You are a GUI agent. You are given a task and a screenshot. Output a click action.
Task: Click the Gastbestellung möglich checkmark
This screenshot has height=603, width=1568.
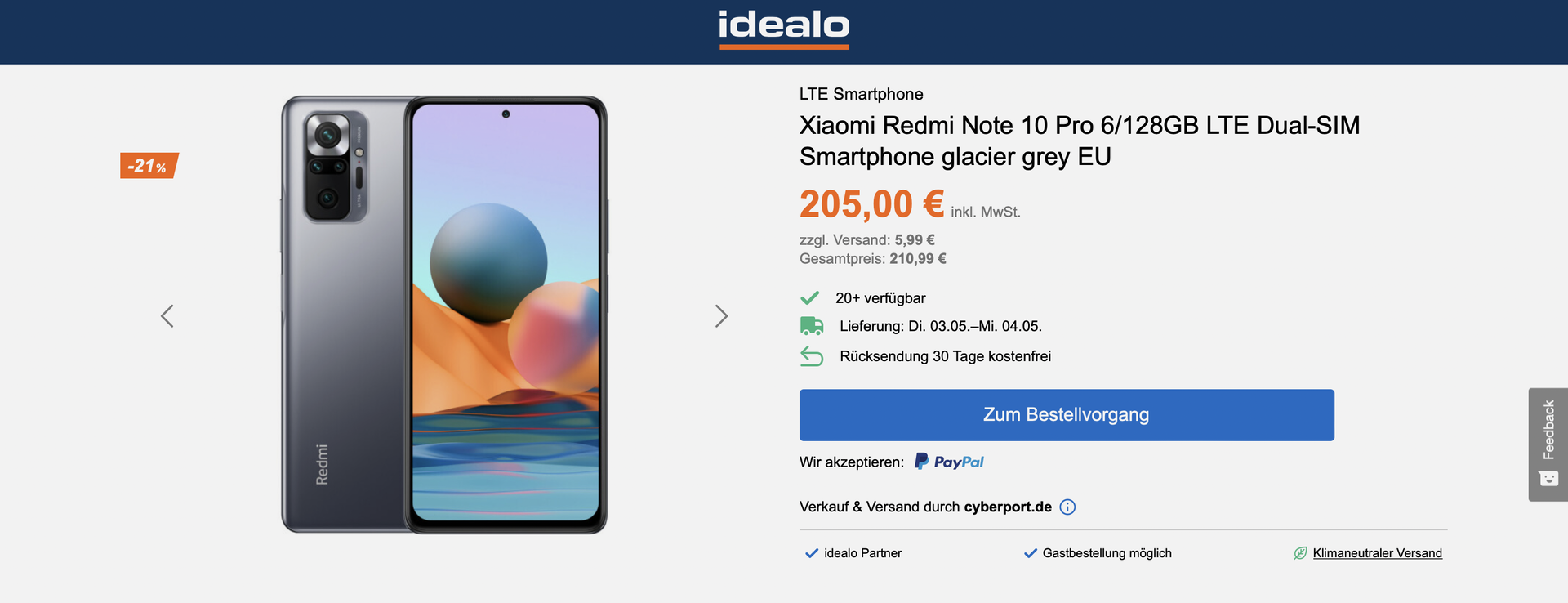(1031, 553)
